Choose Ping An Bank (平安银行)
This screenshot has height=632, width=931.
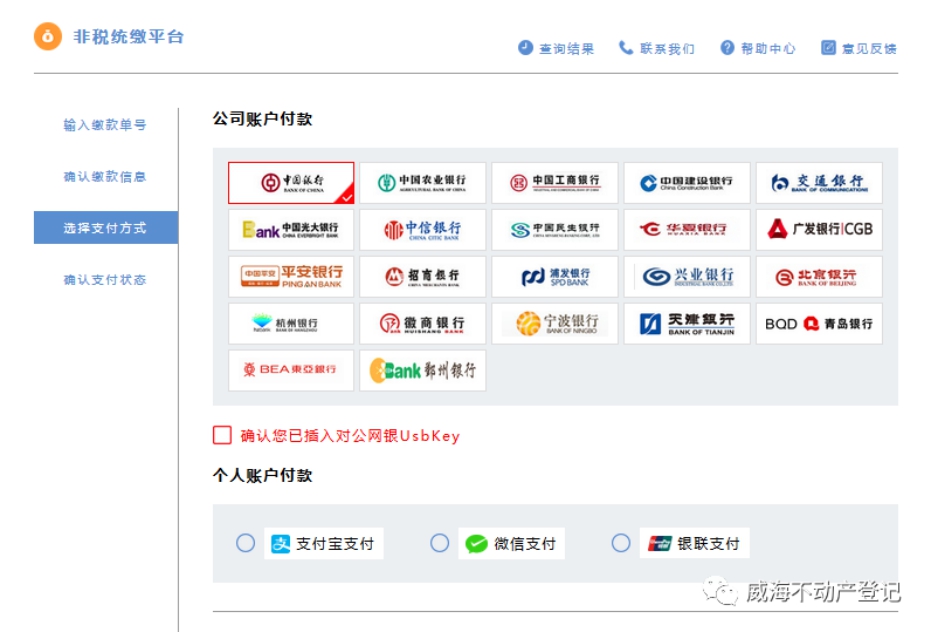(x=291, y=277)
